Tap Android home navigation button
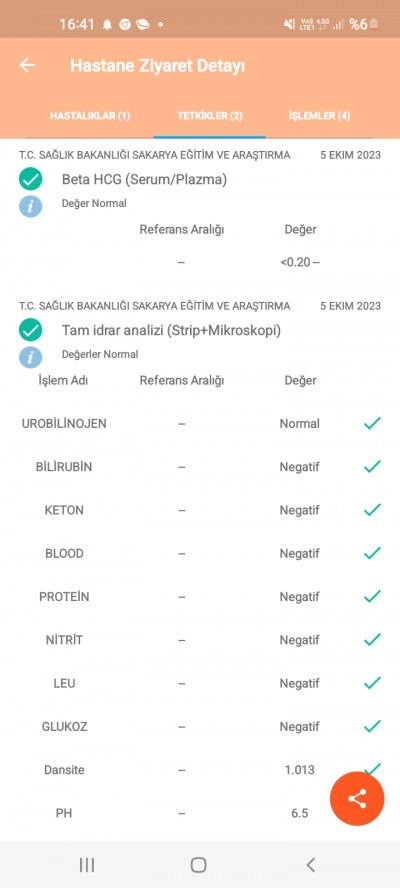 tap(198, 864)
